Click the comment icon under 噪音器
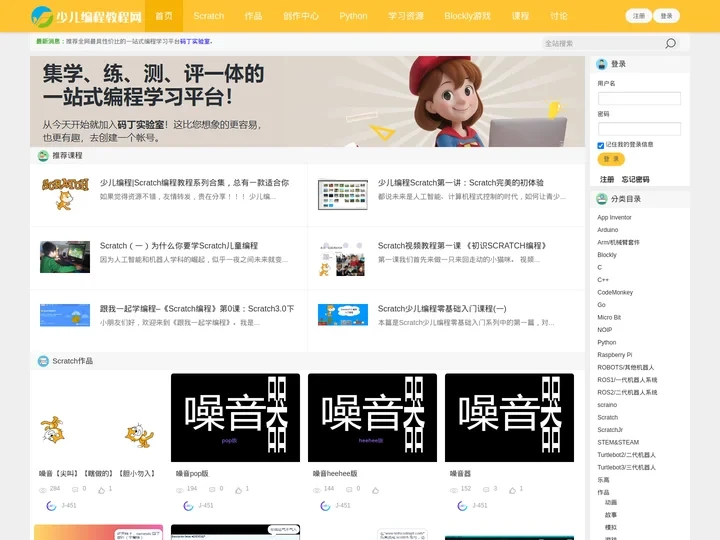 (486, 489)
